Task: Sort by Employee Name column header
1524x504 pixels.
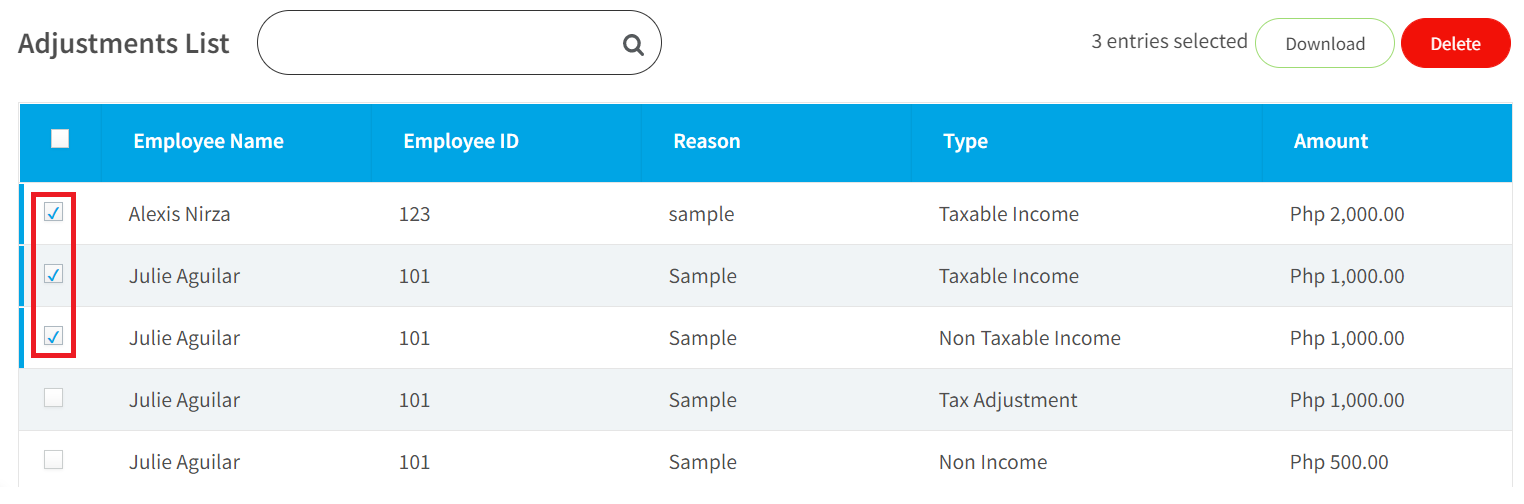Action: (x=208, y=141)
